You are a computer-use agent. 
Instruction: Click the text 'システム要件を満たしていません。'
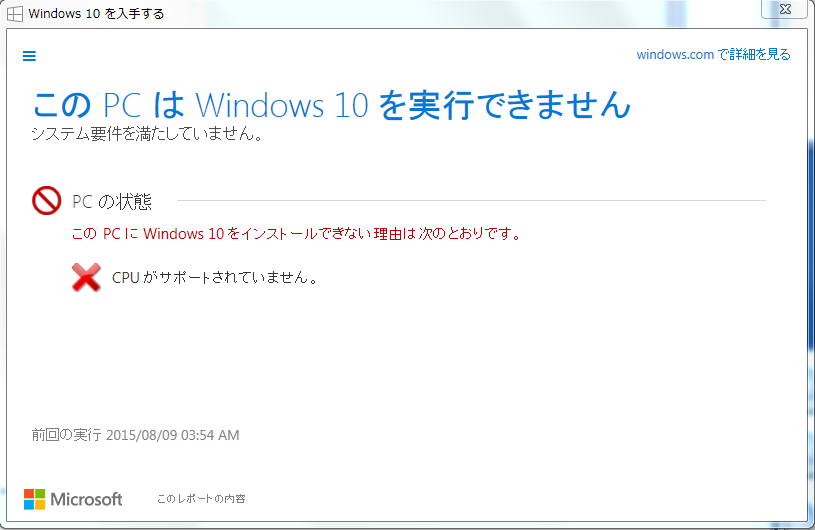(x=147, y=134)
